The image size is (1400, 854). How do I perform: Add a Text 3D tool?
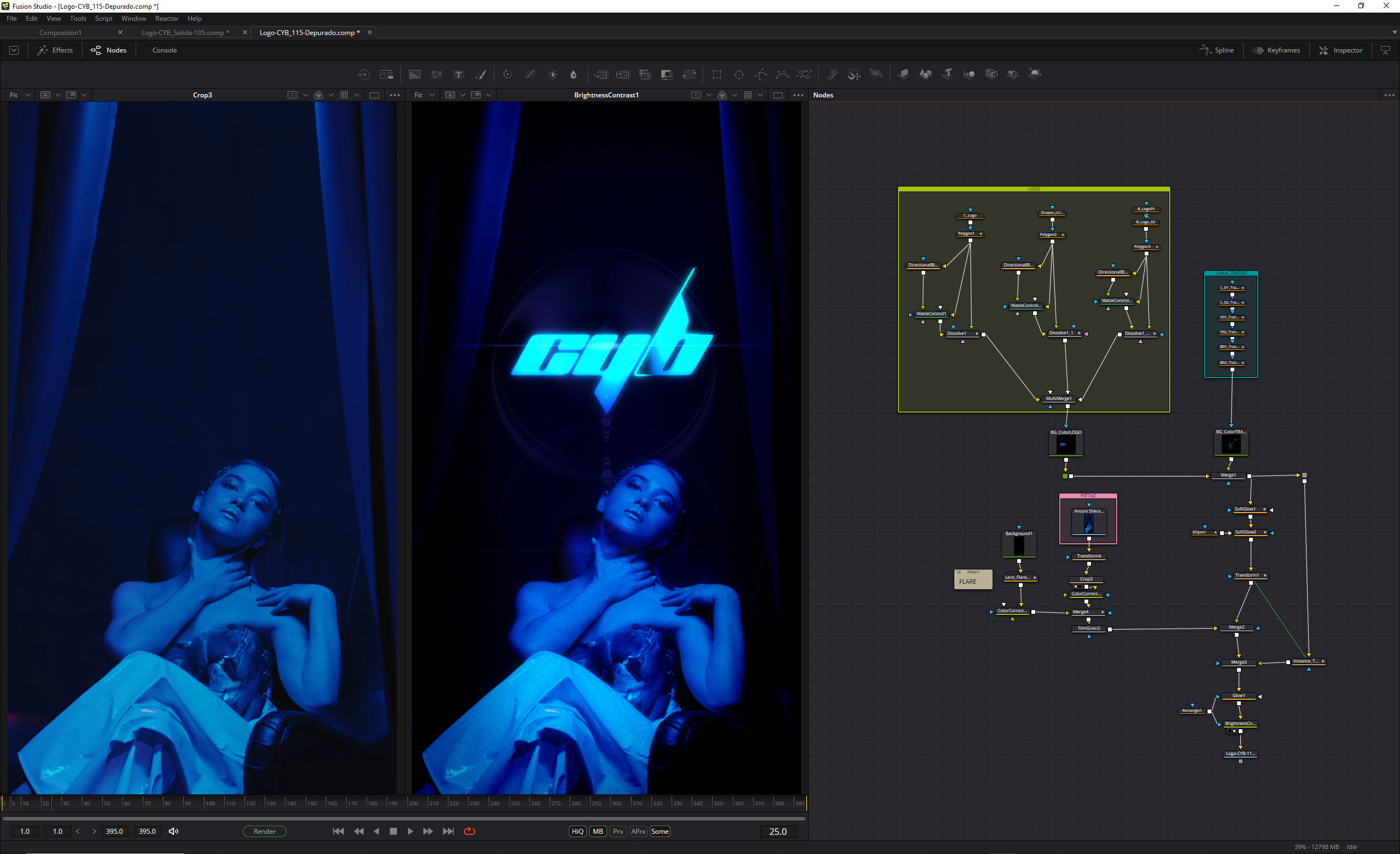tap(947, 74)
